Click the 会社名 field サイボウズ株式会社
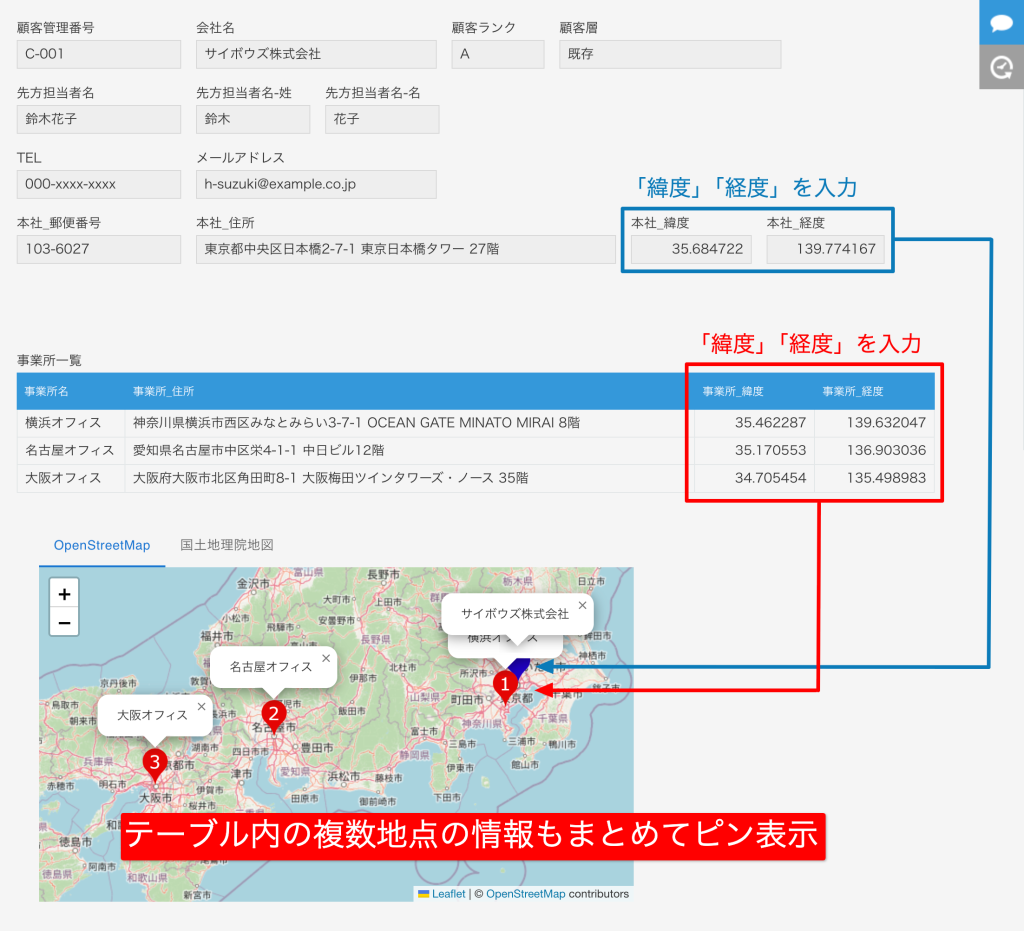Screen dimensions: 1024x931 tap(316, 54)
